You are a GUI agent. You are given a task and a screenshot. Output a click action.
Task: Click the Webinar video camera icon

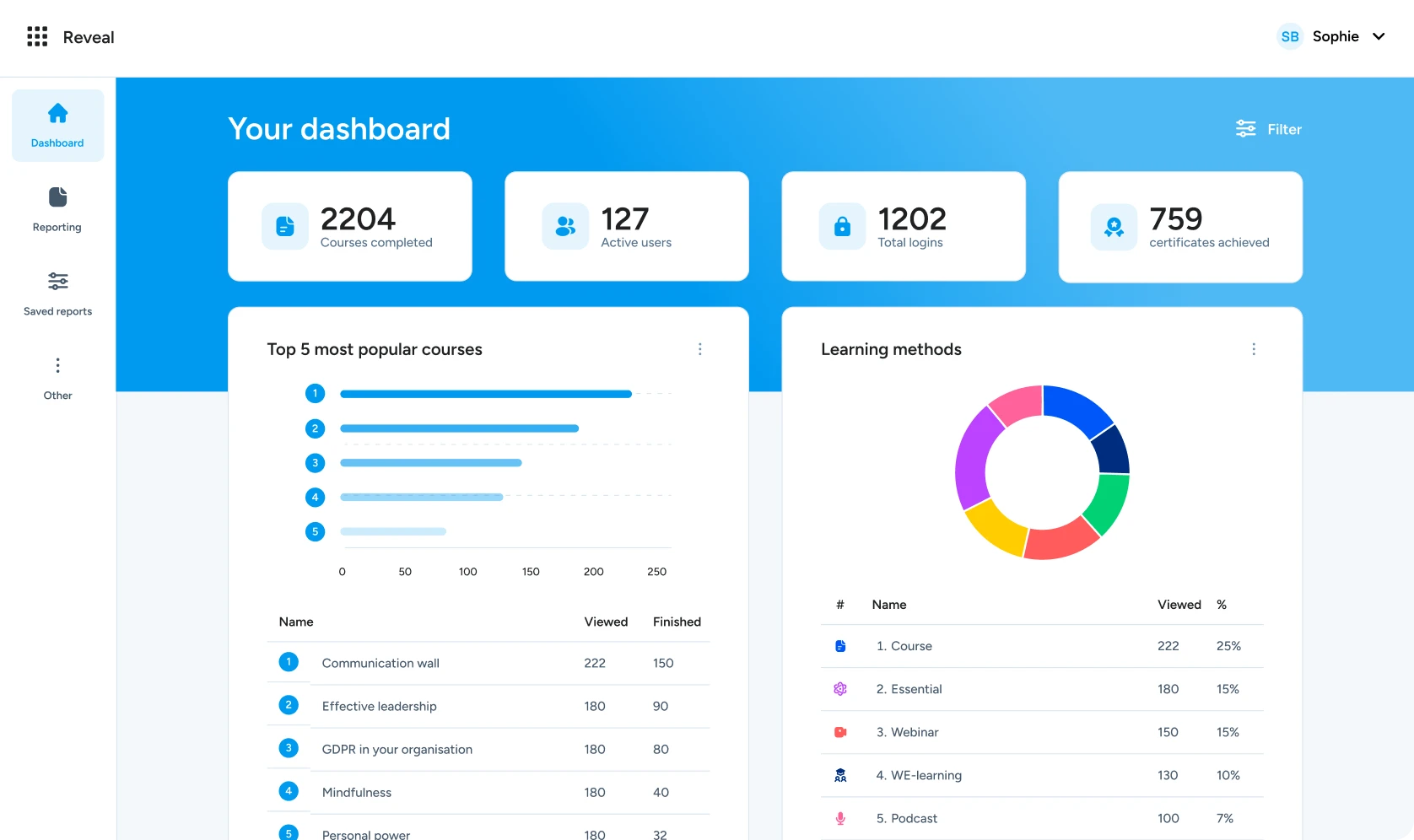[x=840, y=732]
